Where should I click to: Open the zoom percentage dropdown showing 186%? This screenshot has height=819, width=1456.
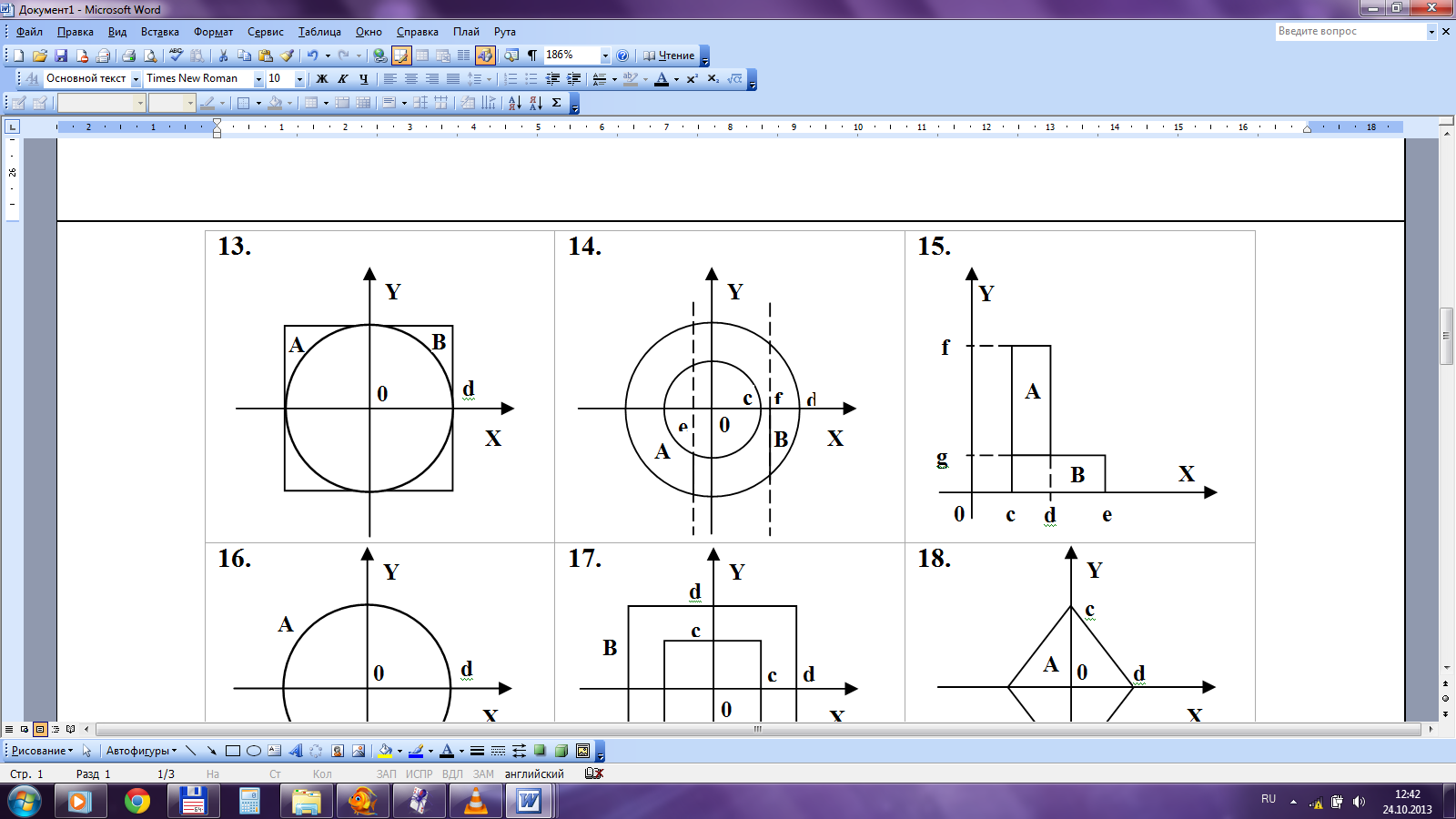[605, 56]
